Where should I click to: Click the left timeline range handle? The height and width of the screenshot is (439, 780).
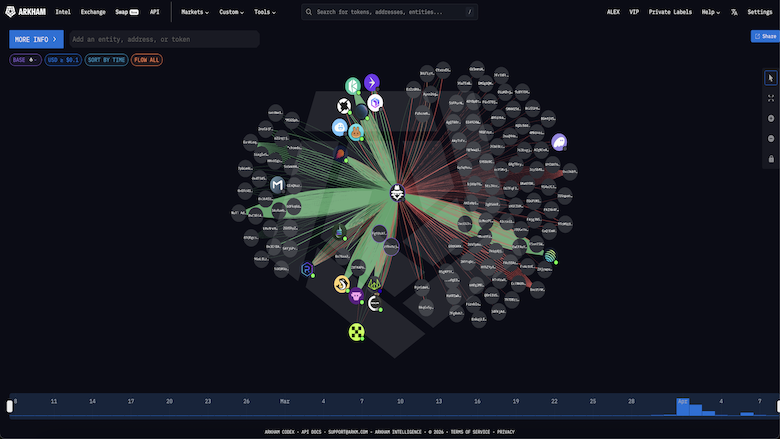pos(9,406)
